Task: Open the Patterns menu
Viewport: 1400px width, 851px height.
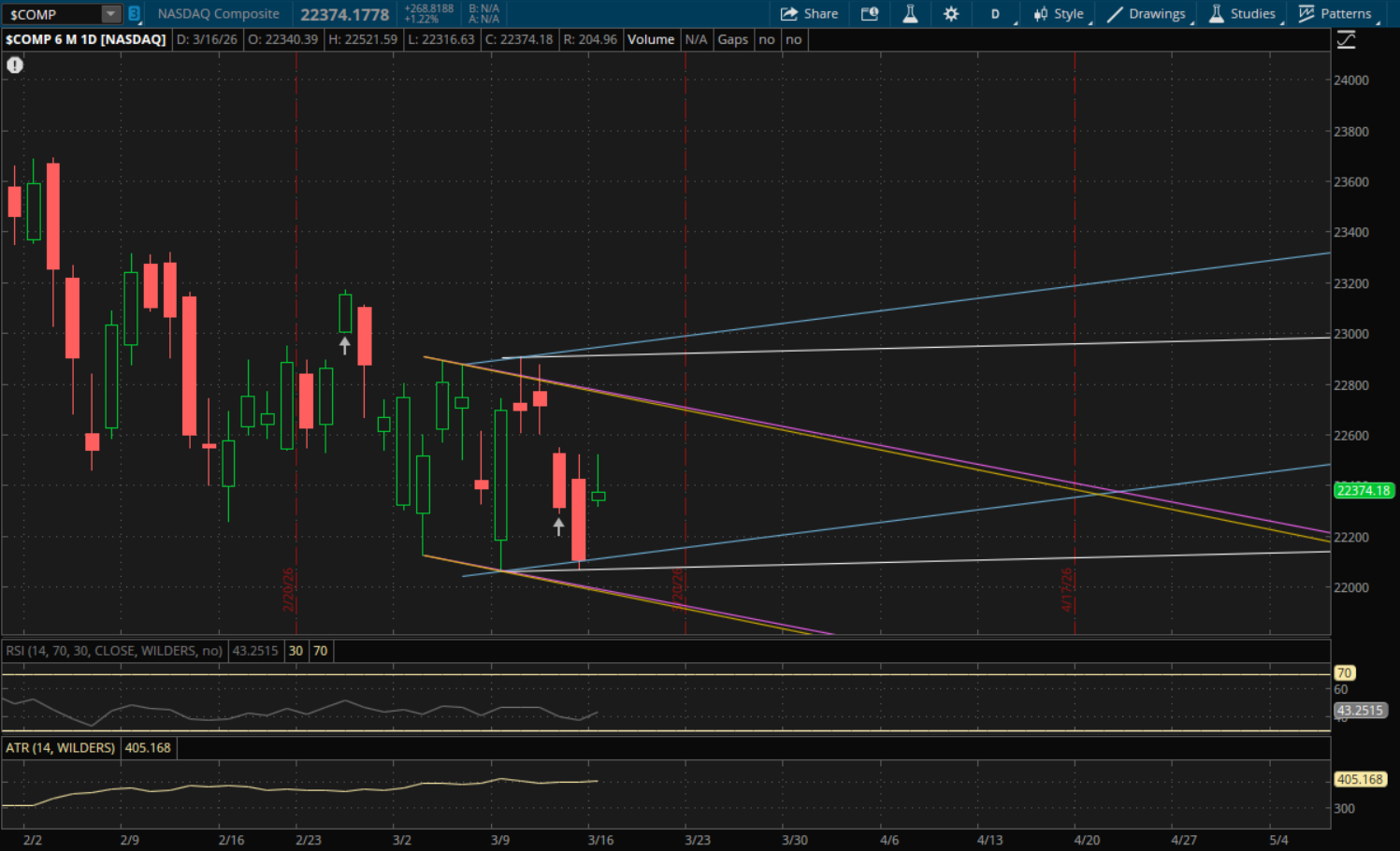Action: [x=1335, y=14]
